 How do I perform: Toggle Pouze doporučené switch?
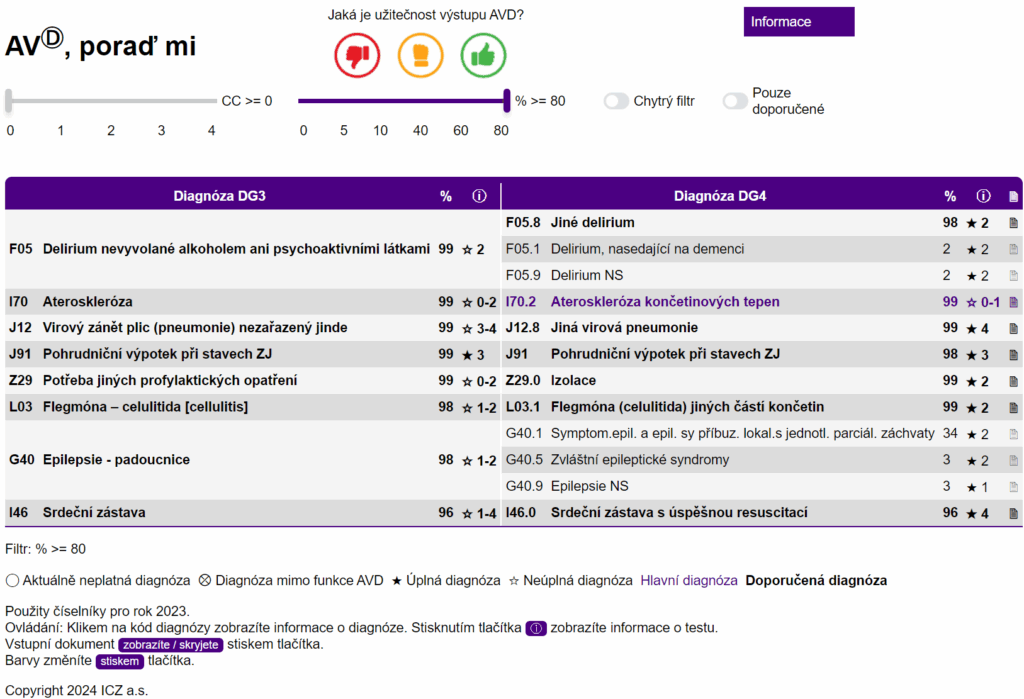[x=735, y=101]
